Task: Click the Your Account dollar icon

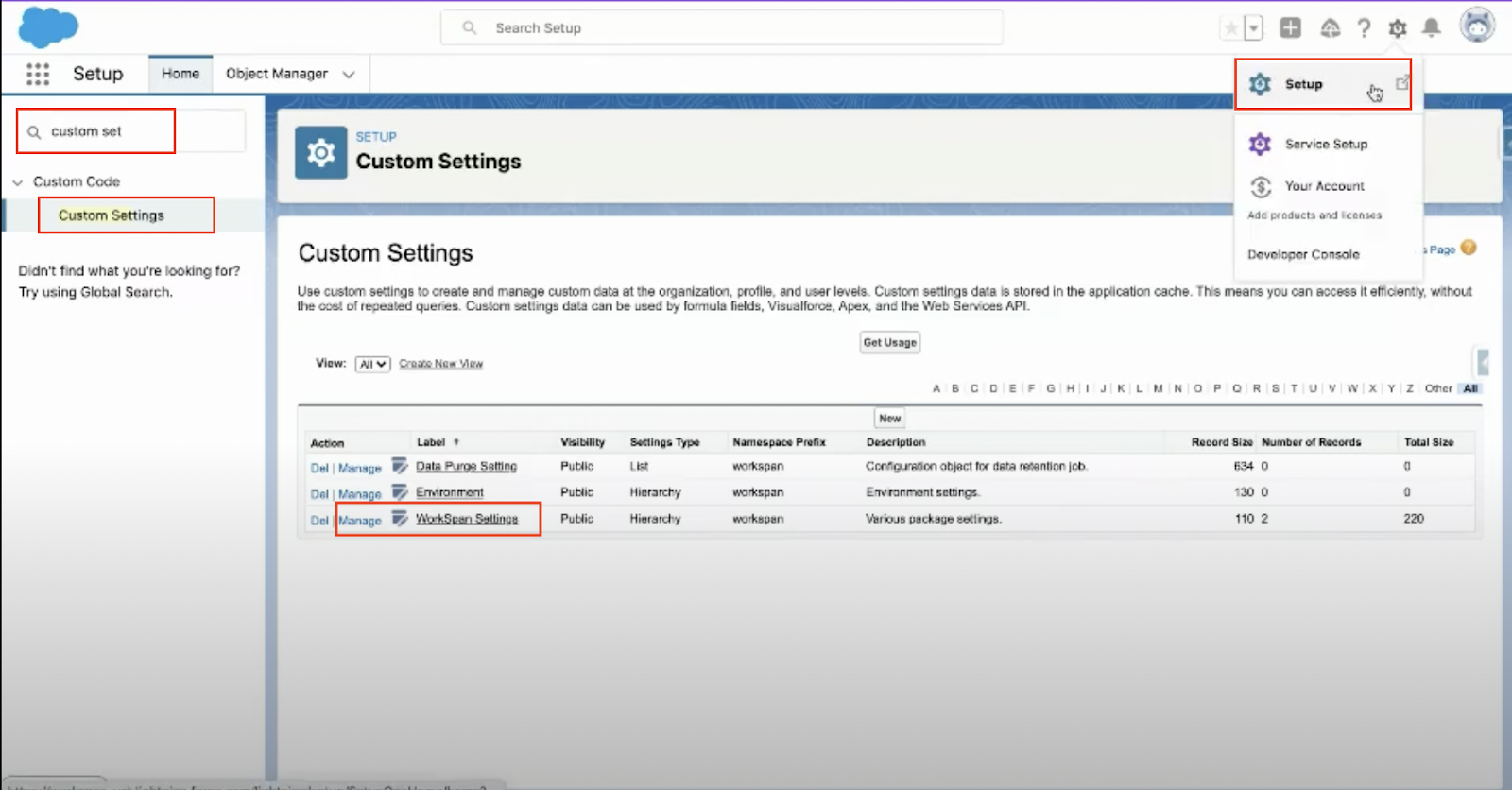Action: click(x=1260, y=186)
